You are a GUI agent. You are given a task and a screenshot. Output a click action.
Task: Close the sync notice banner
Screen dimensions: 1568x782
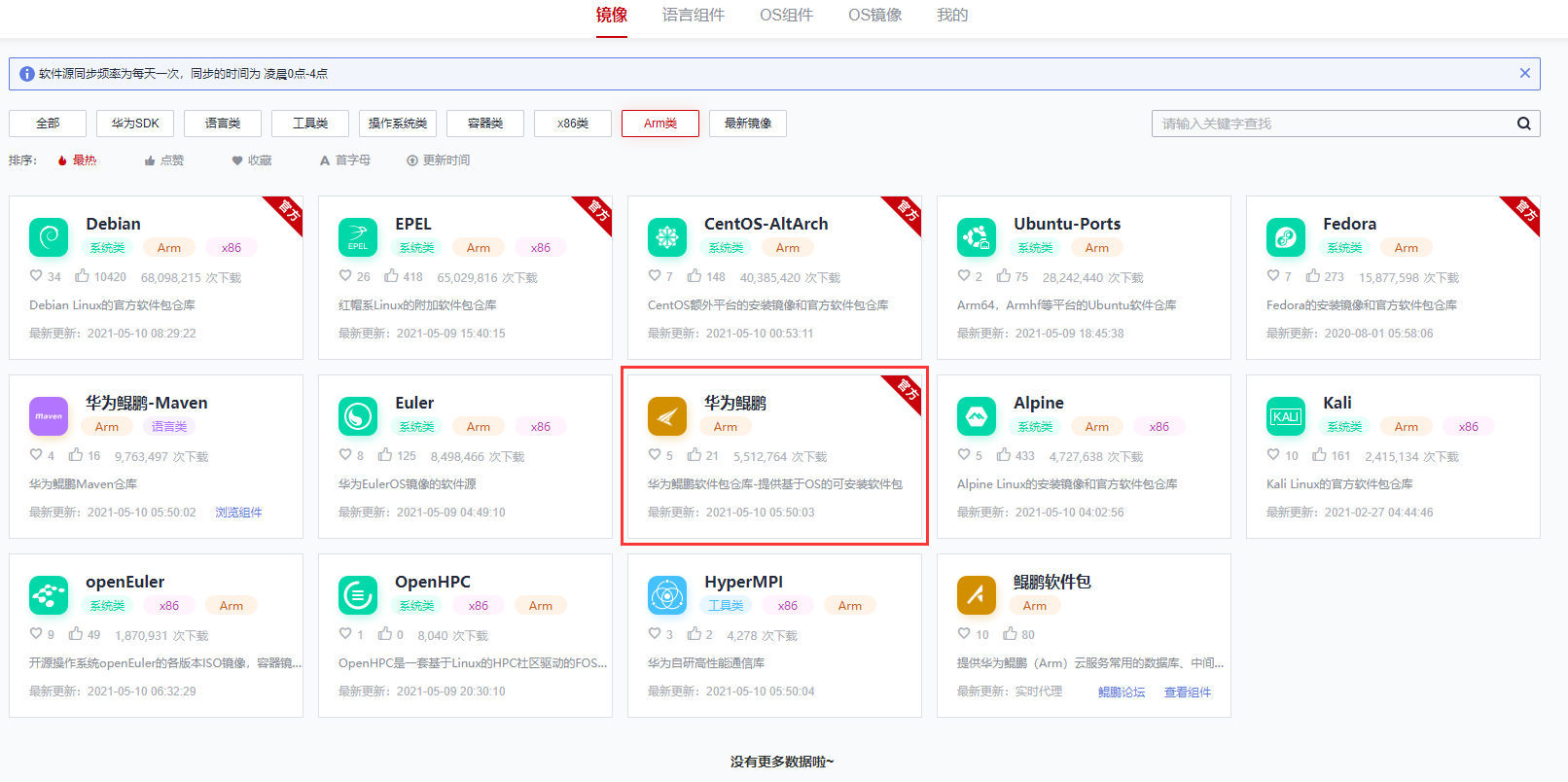tap(1524, 73)
